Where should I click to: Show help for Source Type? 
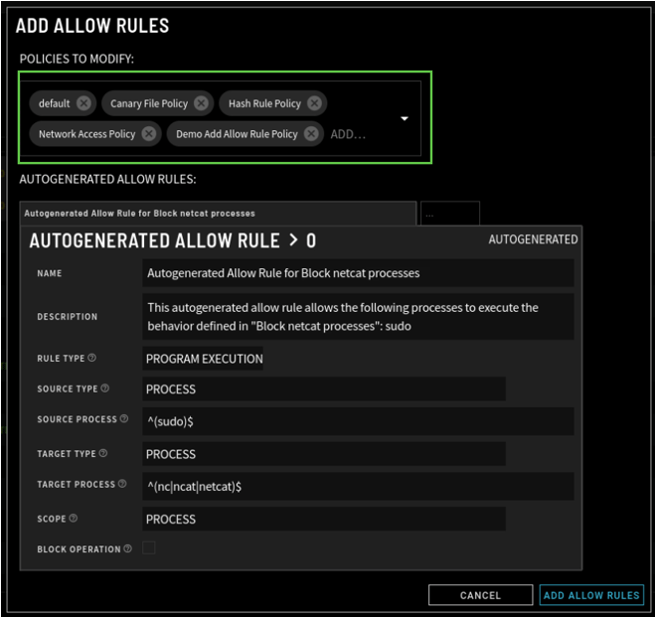click(x=105, y=388)
